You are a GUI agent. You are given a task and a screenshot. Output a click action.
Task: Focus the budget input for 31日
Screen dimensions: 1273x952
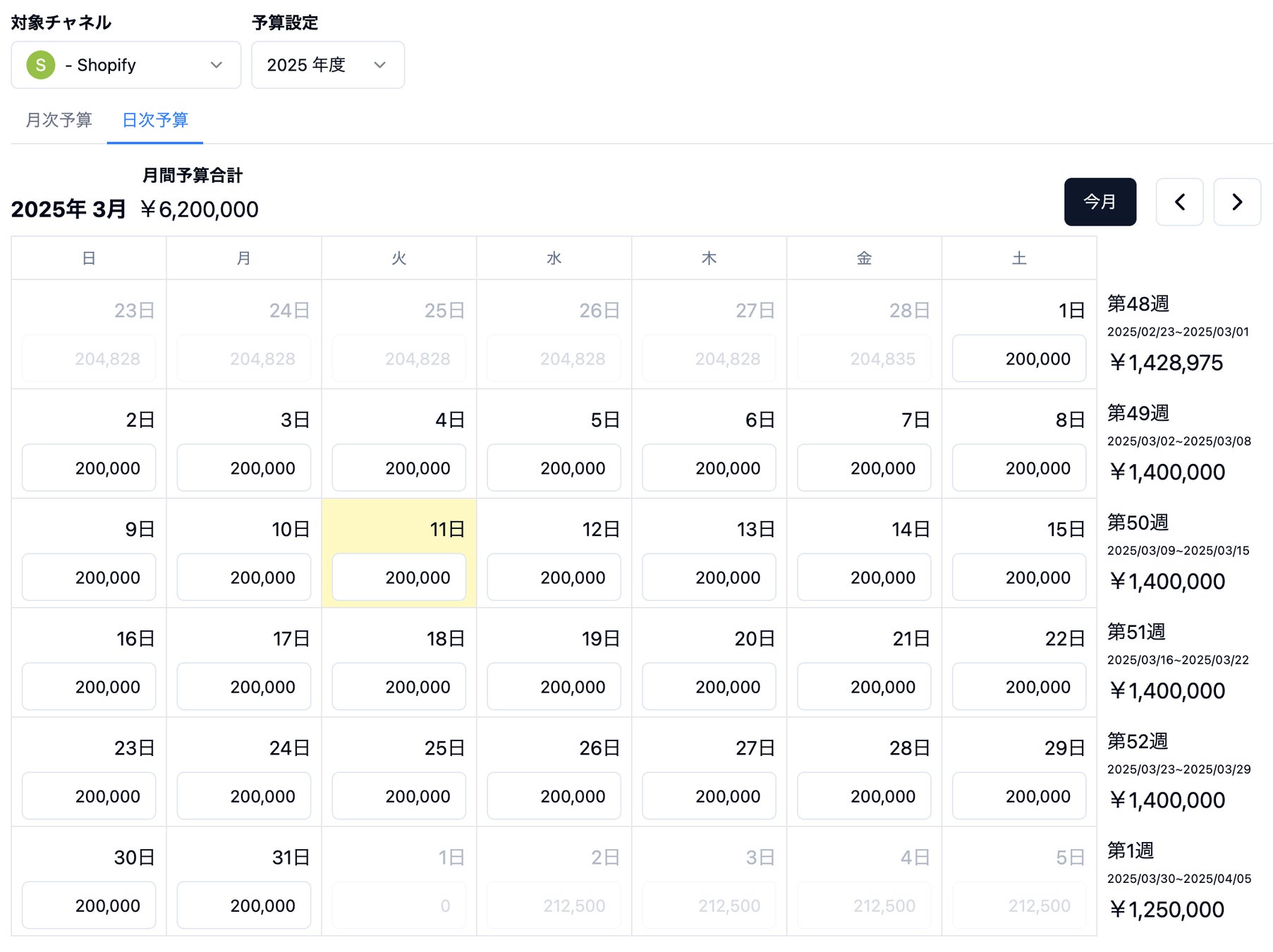pos(243,905)
